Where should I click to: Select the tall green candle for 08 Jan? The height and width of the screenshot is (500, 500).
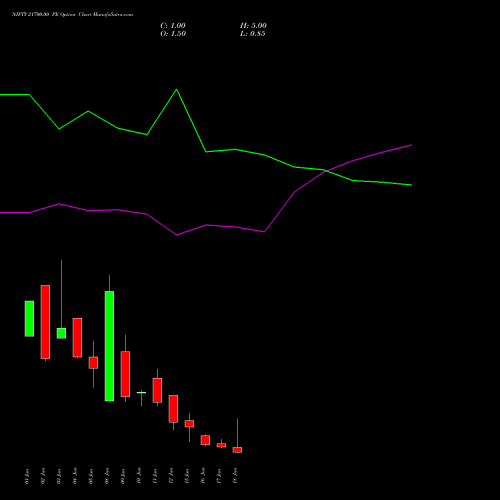point(109,346)
